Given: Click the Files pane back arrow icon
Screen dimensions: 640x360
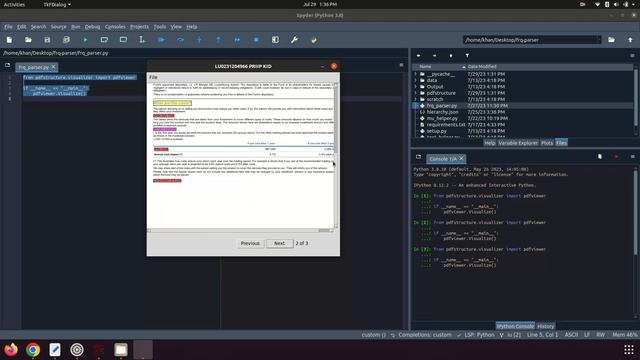Looking at the screenshot, I should (418, 56).
